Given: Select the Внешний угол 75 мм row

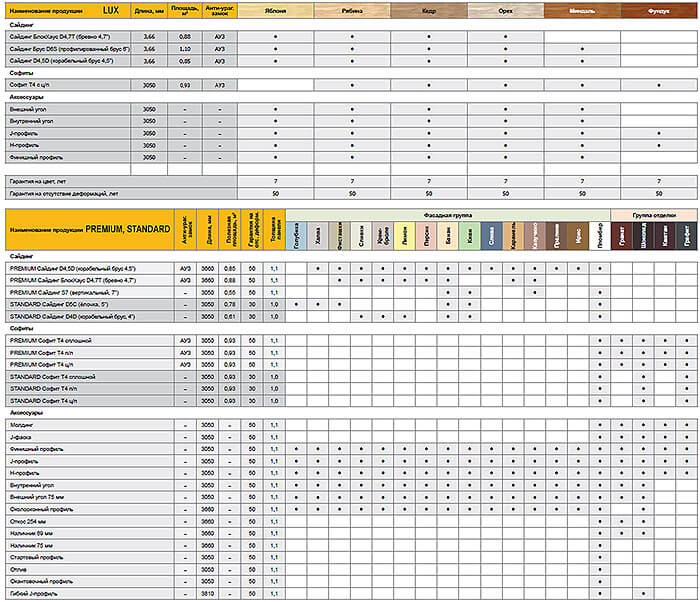Looking at the screenshot, I should click(351, 497).
